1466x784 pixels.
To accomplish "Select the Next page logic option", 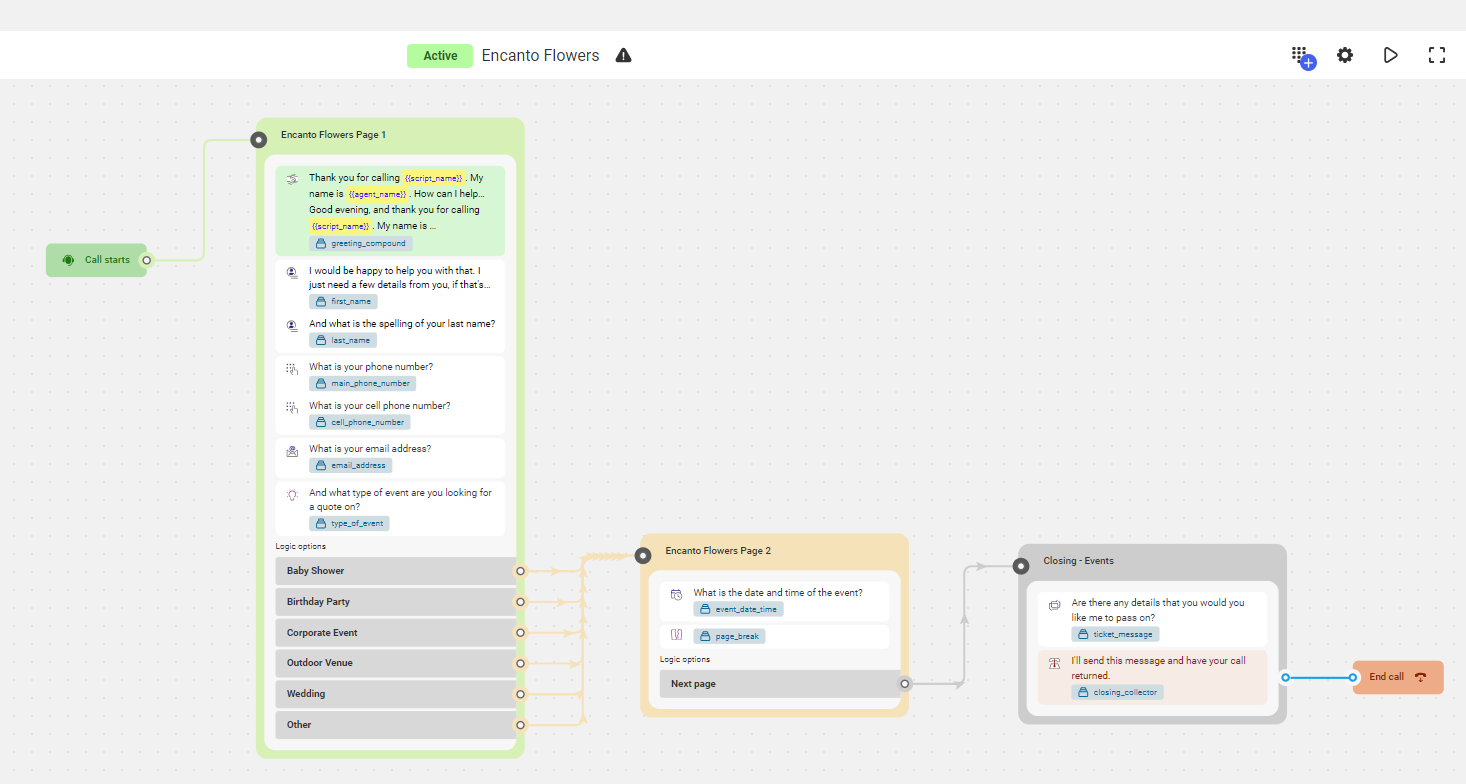I will tap(780, 684).
